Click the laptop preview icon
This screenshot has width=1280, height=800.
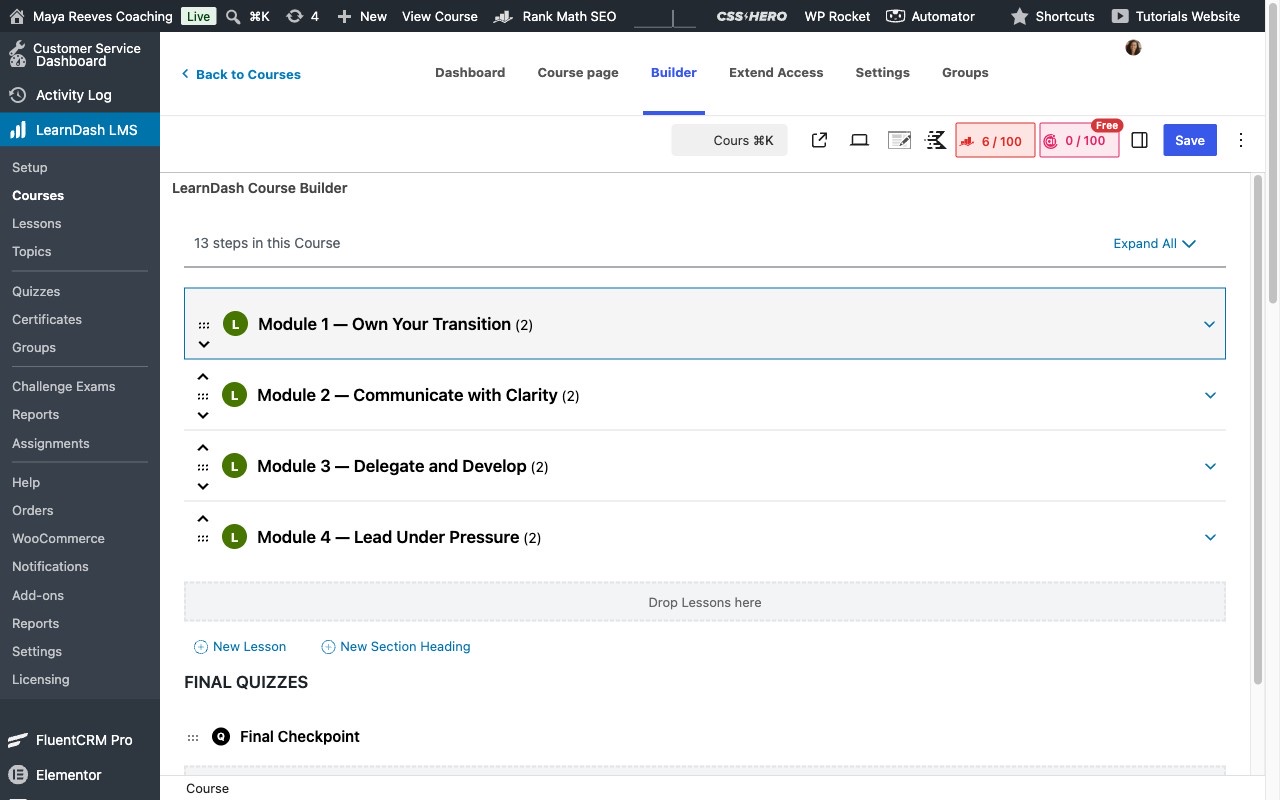click(x=859, y=140)
